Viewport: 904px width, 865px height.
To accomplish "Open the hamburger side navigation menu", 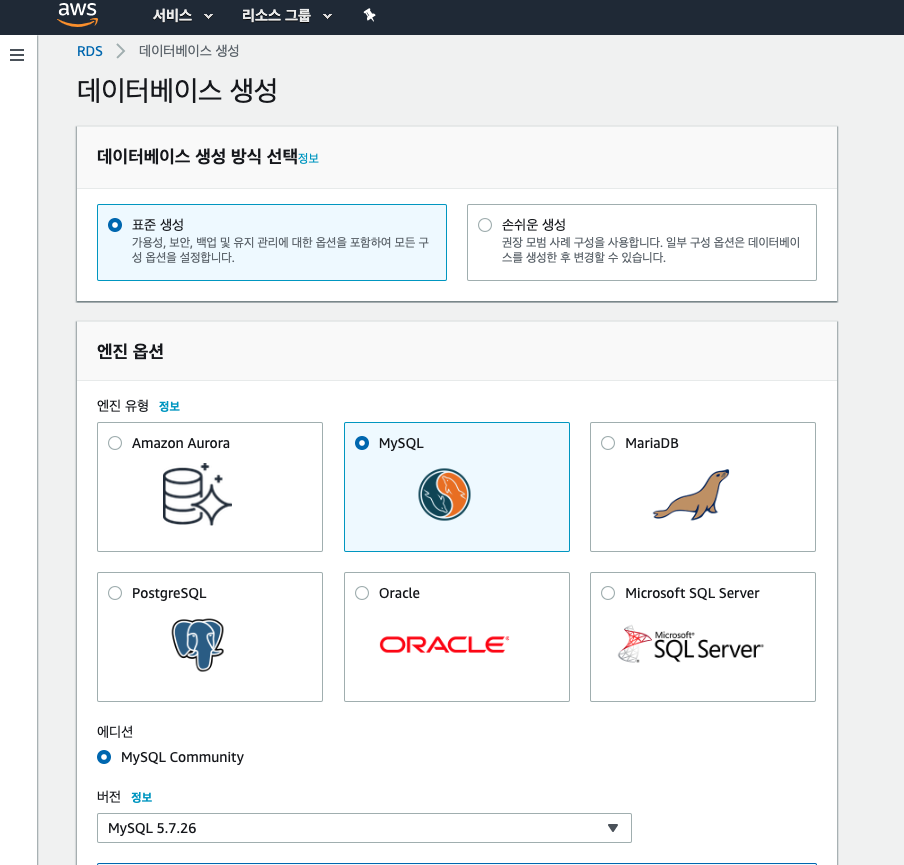I will [17, 55].
